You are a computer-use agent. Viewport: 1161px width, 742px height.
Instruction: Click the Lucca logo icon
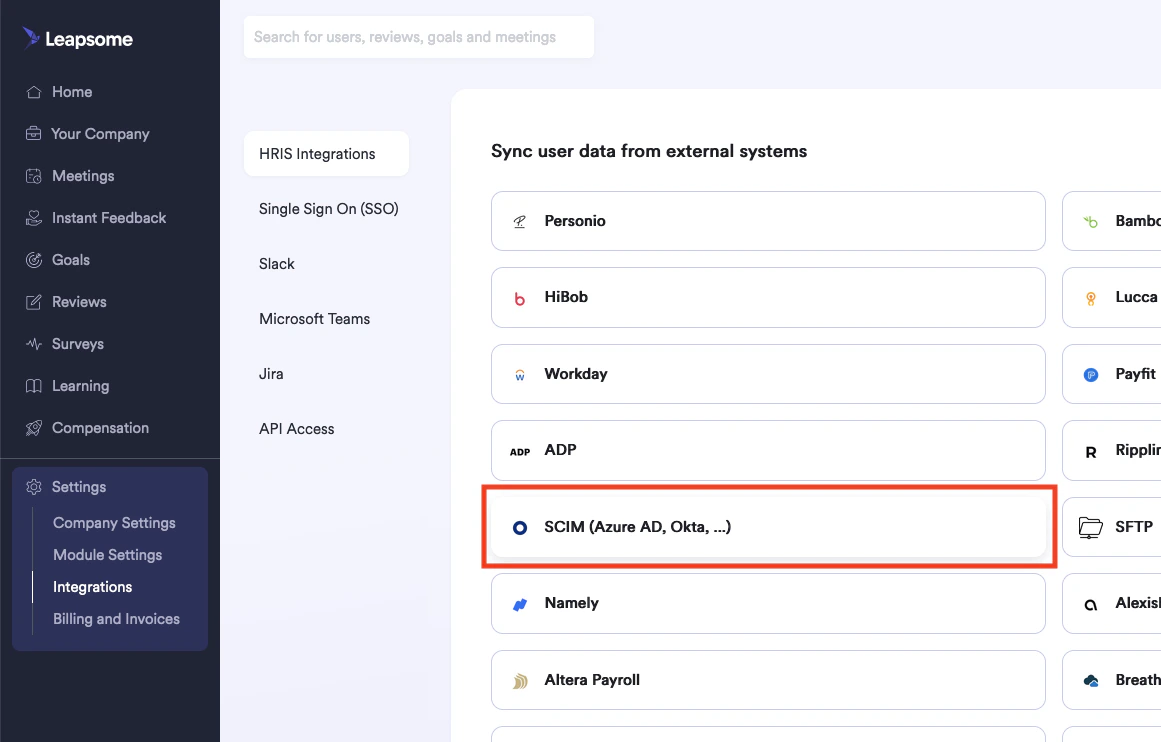tap(1091, 298)
